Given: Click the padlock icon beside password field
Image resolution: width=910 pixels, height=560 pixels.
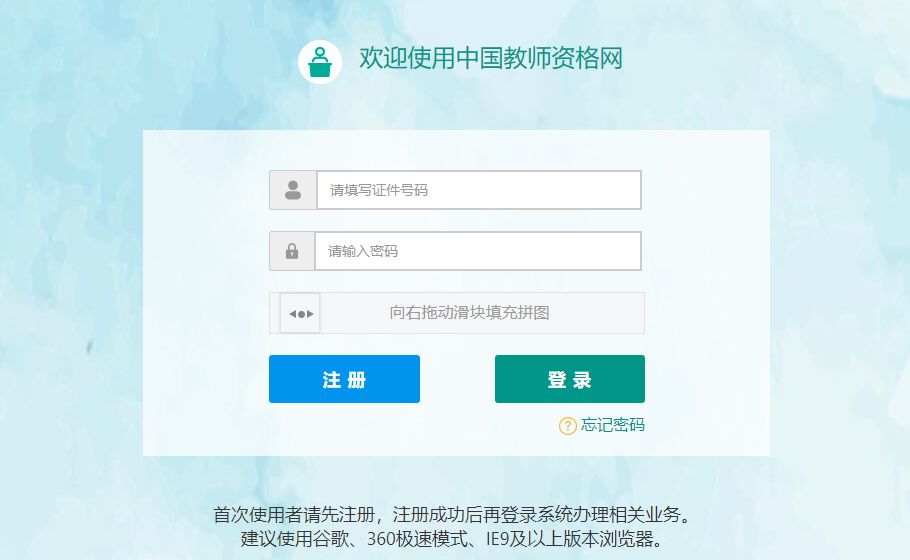Looking at the screenshot, I should [x=292, y=251].
